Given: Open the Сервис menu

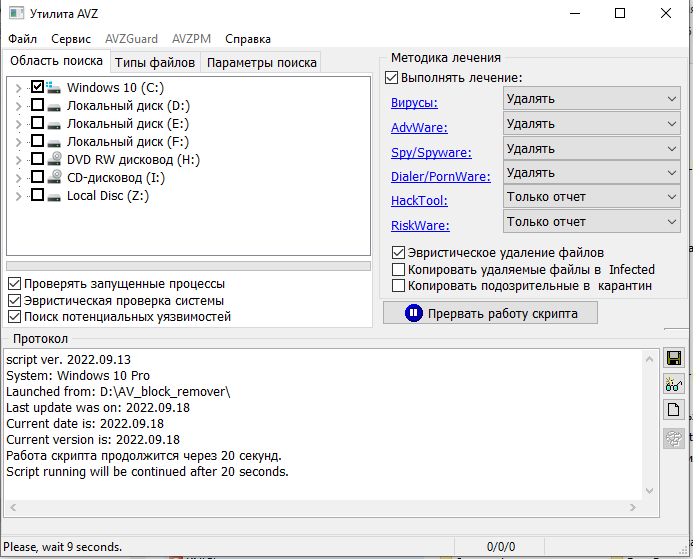Looking at the screenshot, I should [70, 39].
